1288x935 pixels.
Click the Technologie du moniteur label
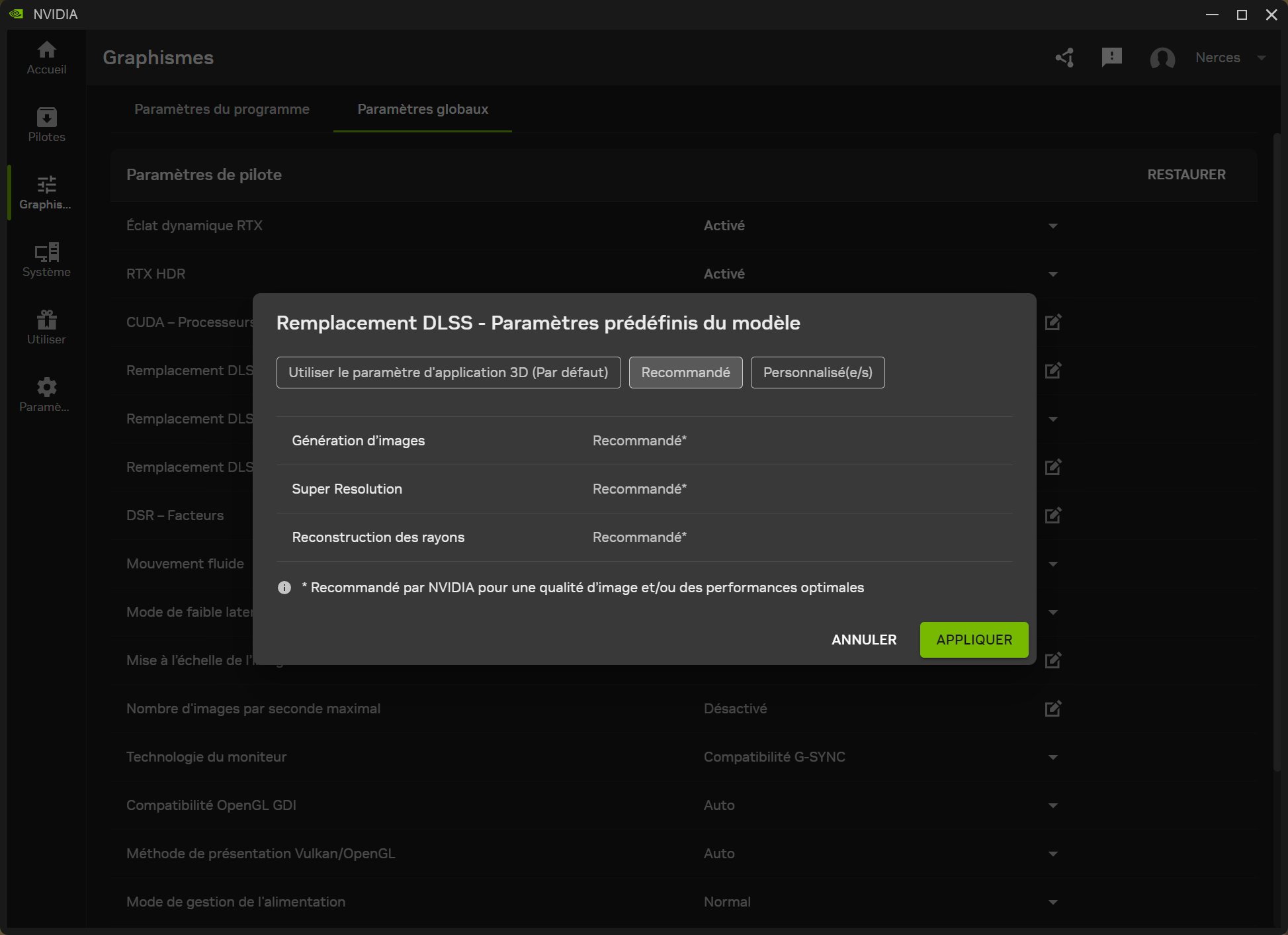[x=206, y=757]
